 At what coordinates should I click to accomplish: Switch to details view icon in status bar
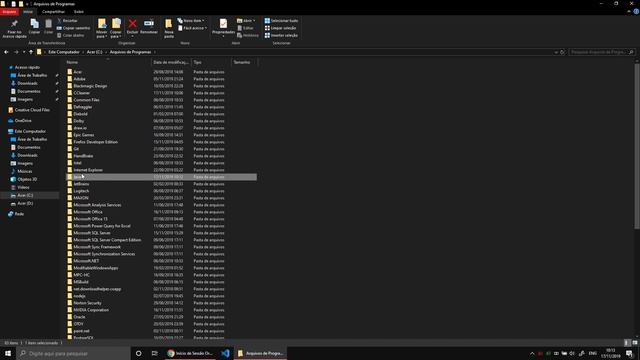[x=627, y=343]
